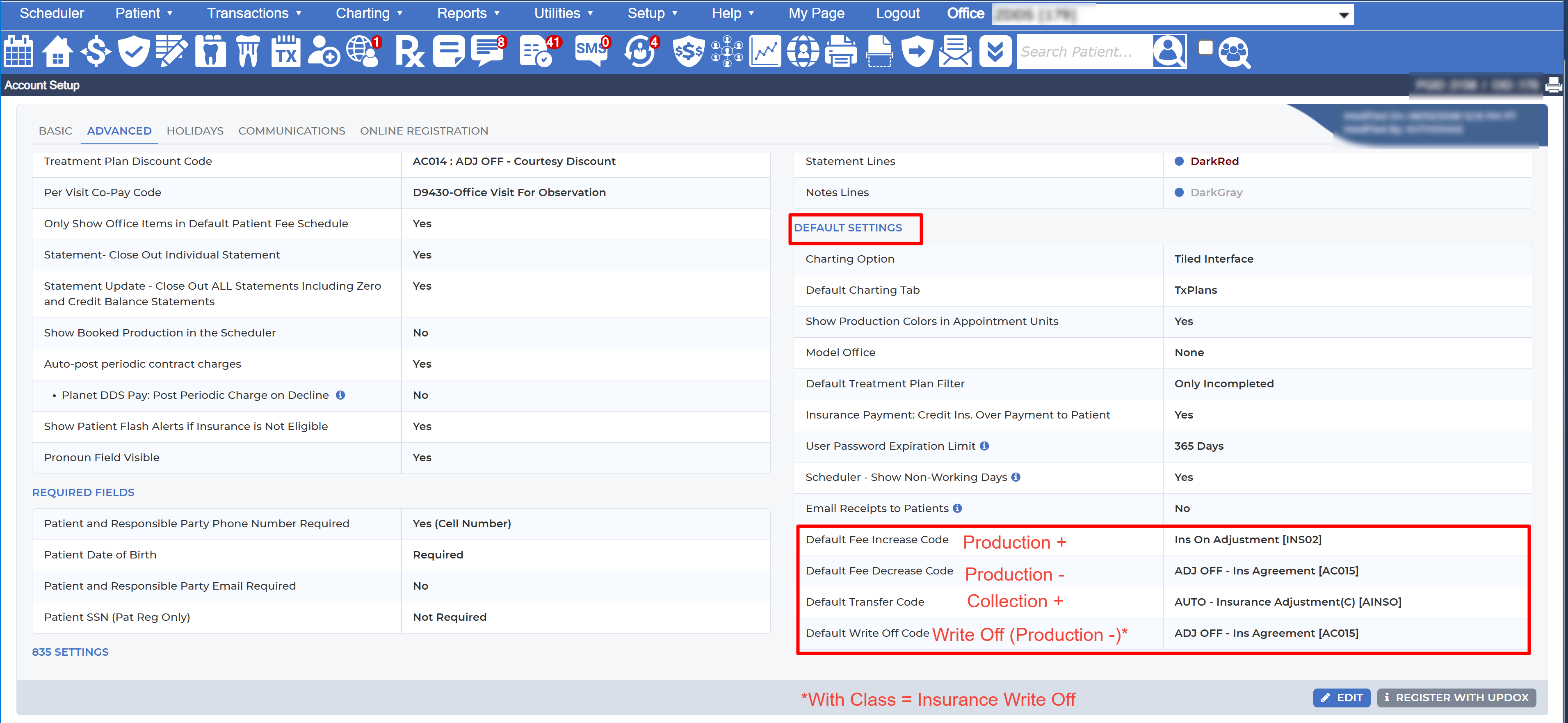1568x723 pixels.
Task: Open the group patient search icon
Action: (1235, 52)
